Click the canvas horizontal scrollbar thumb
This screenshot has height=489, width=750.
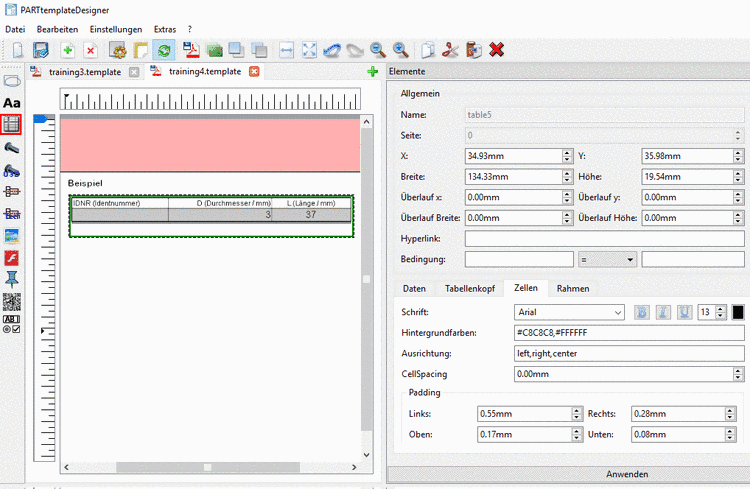point(208,467)
